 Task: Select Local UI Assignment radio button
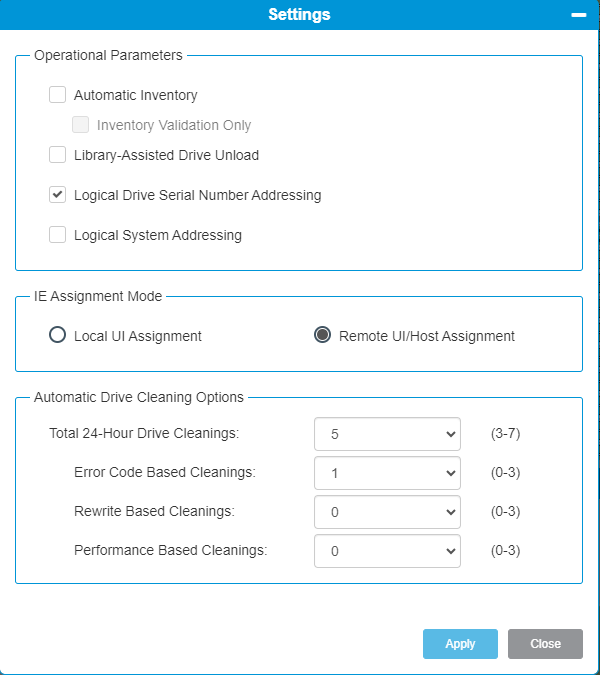pyautogui.click(x=58, y=336)
